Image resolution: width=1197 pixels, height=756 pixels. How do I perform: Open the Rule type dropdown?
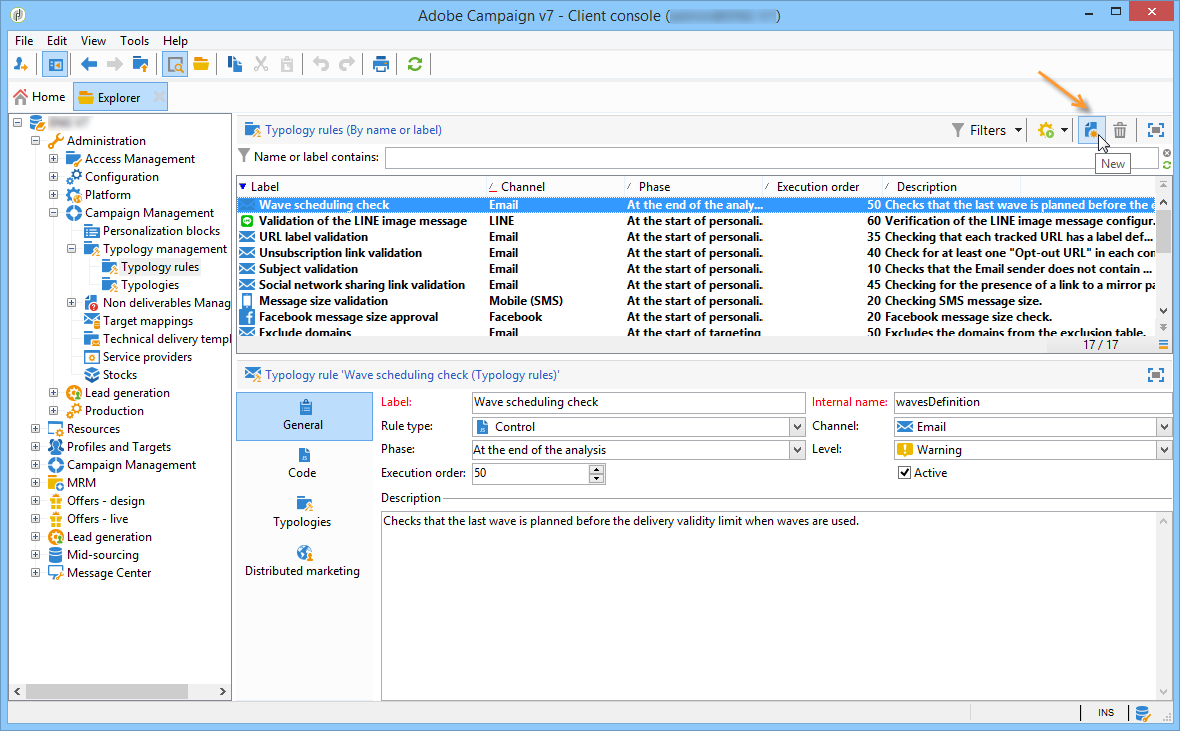pos(797,427)
